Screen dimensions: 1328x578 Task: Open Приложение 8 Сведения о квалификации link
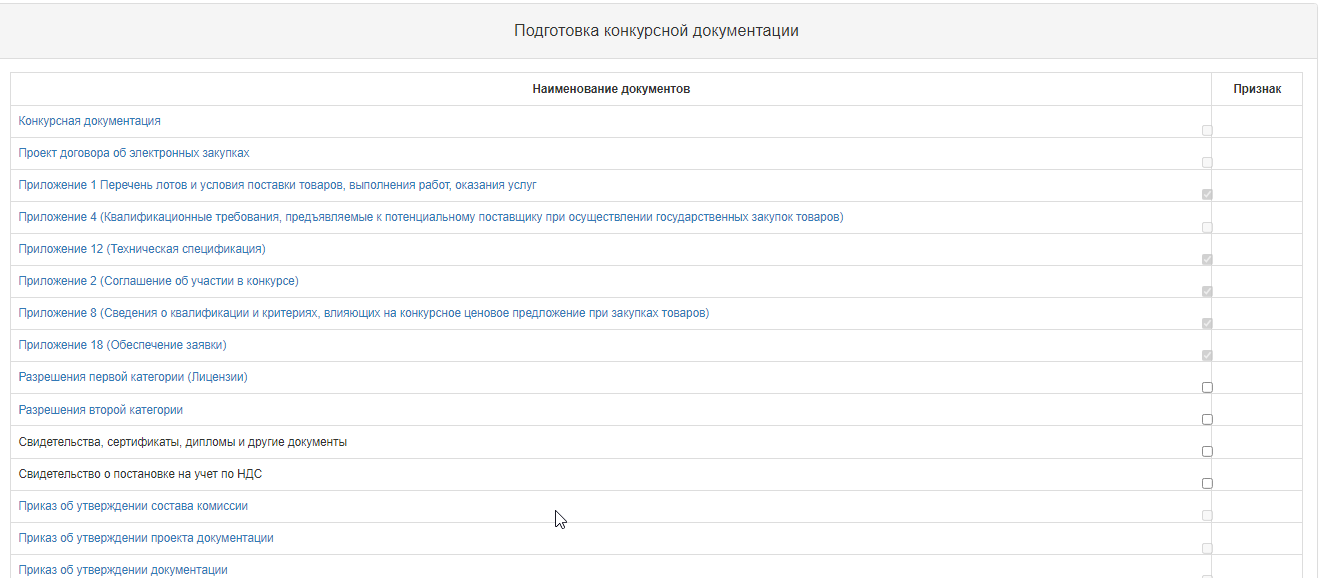(363, 313)
